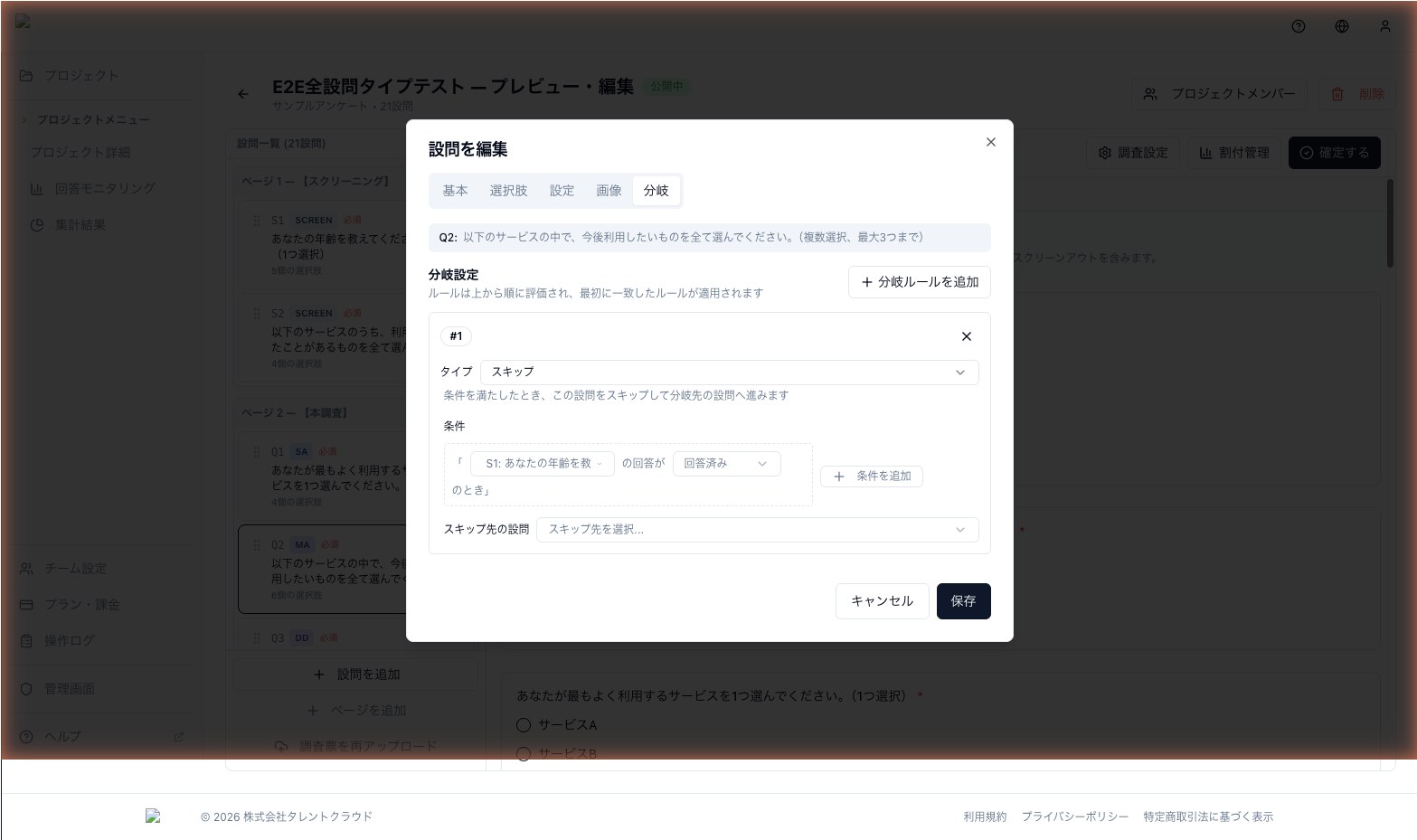
Task: Click the キャンセル button
Action: pos(882,601)
